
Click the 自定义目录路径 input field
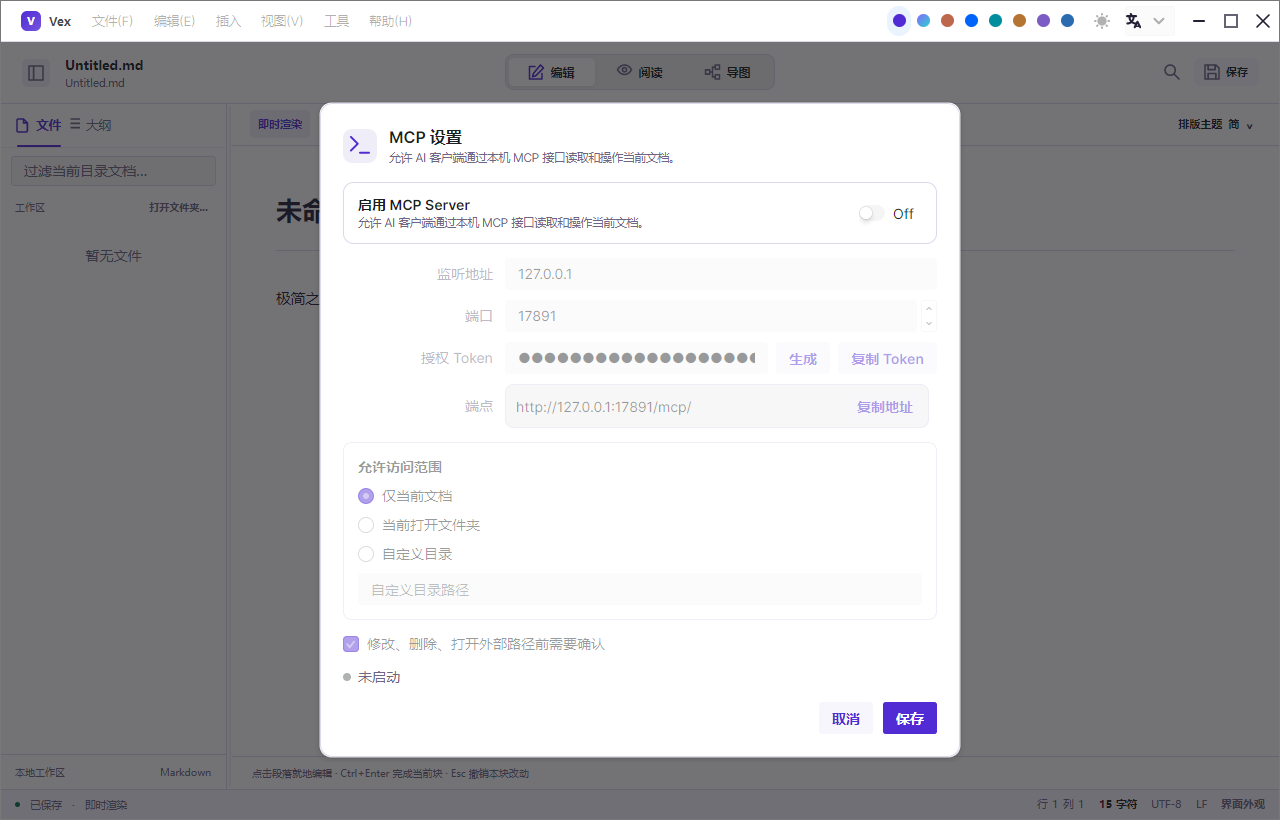[x=640, y=590]
